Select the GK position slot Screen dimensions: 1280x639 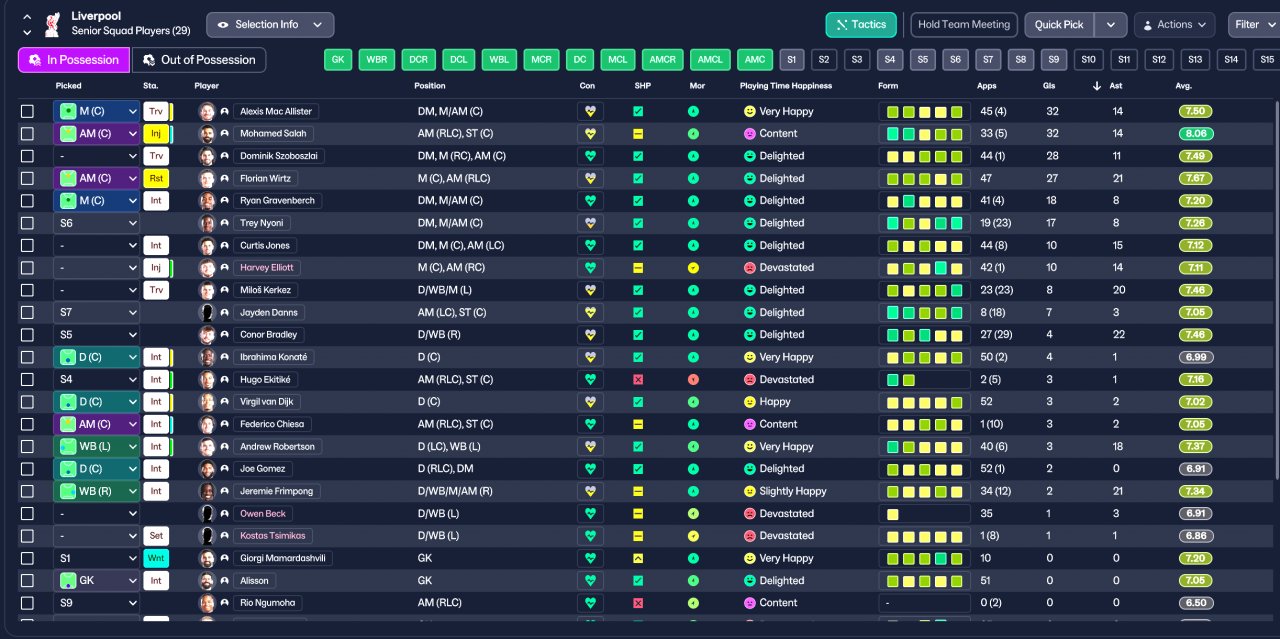point(338,60)
